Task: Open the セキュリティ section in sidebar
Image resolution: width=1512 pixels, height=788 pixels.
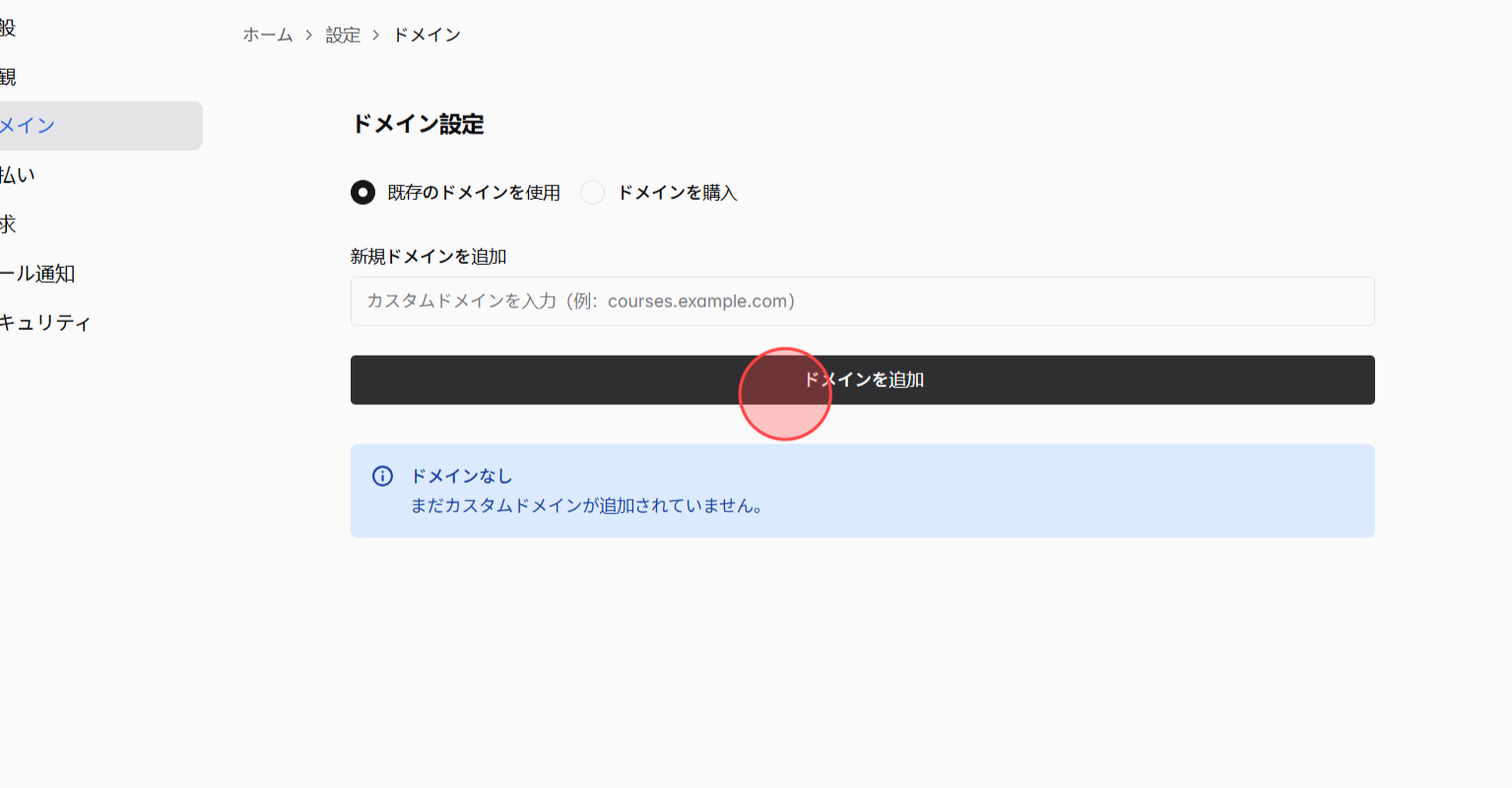Action: [44, 322]
